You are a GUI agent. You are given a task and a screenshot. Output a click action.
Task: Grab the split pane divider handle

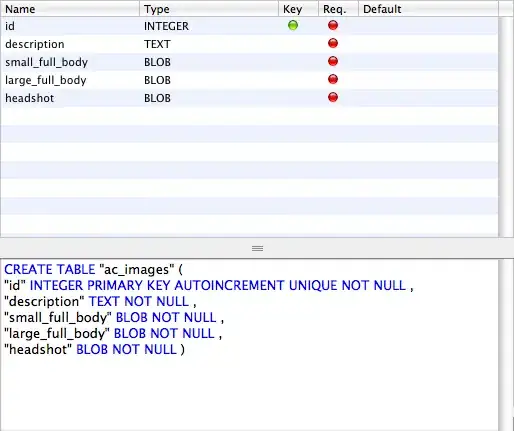point(257,248)
